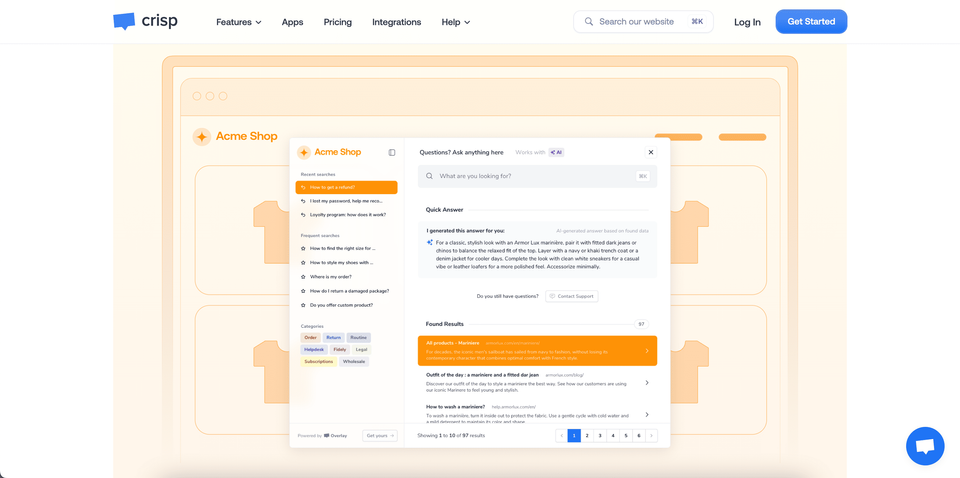Collapse the Acme Shop sidebar panel icon

tap(392, 153)
